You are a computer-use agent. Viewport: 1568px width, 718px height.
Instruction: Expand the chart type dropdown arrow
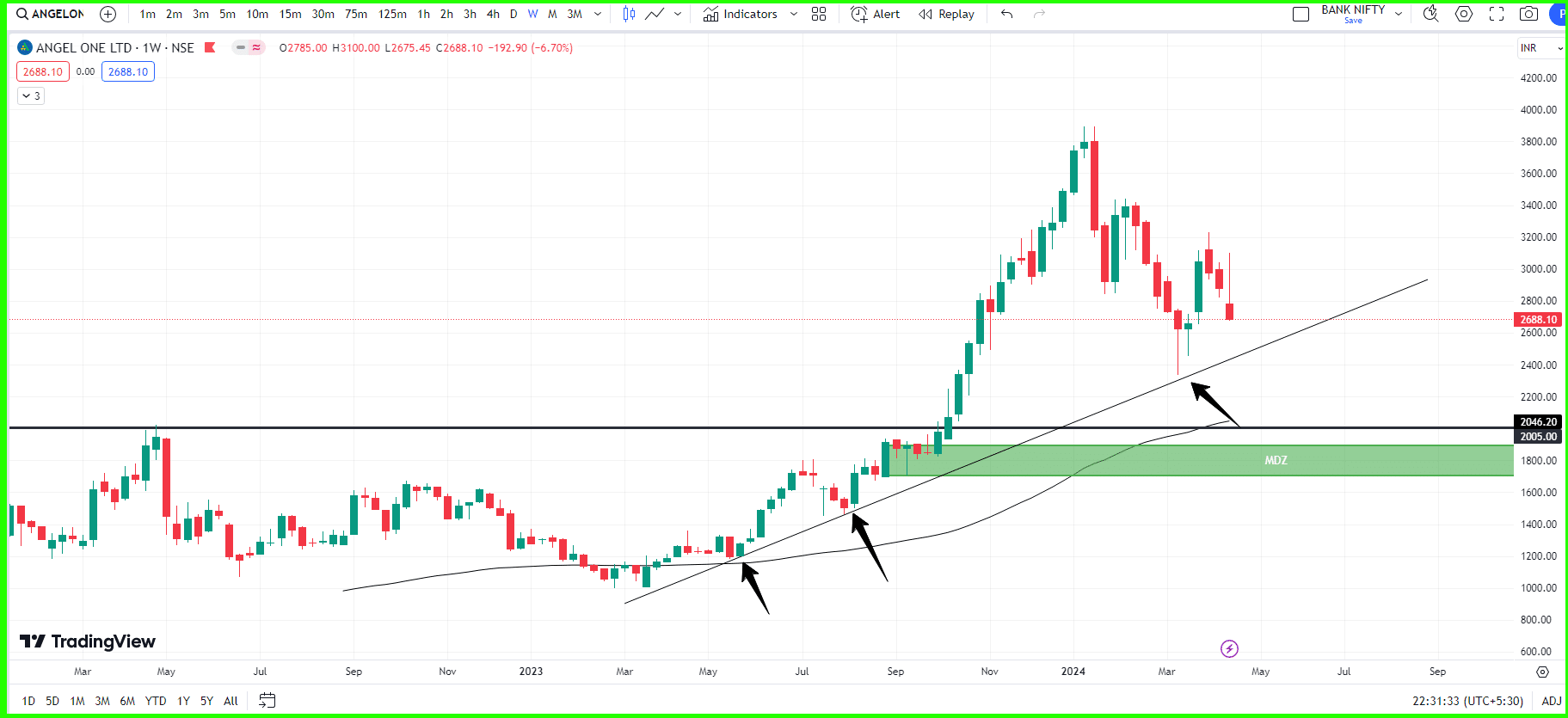678,14
